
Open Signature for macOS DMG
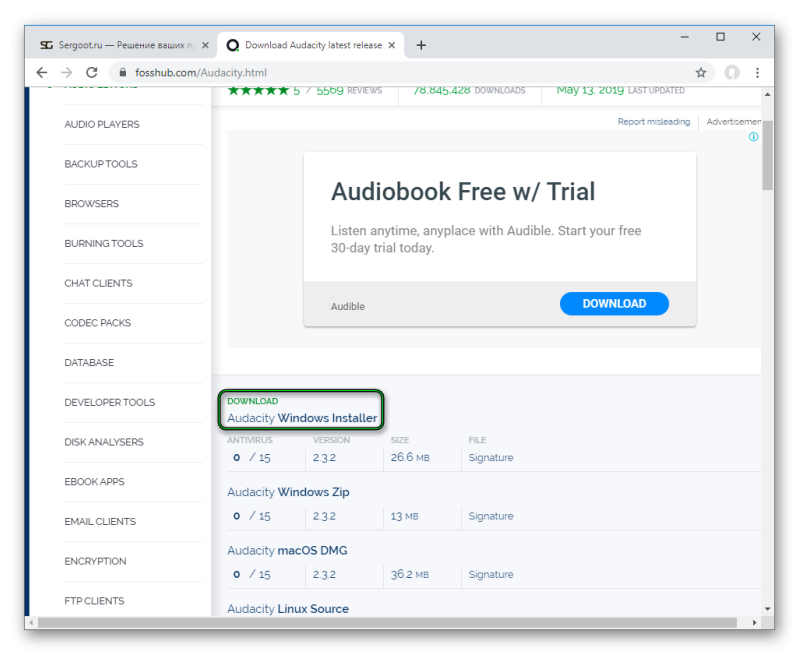point(491,574)
